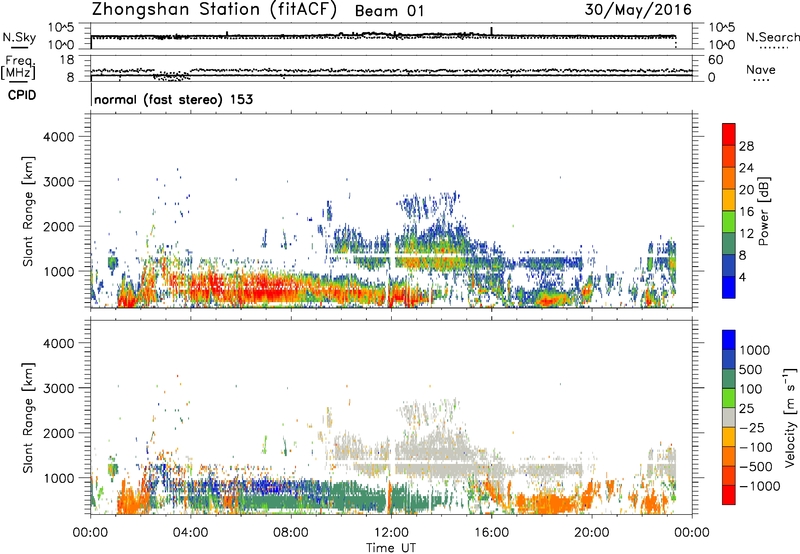Click the '08:00' time tick label
Screen dimensions: 800x554
pos(291,533)
